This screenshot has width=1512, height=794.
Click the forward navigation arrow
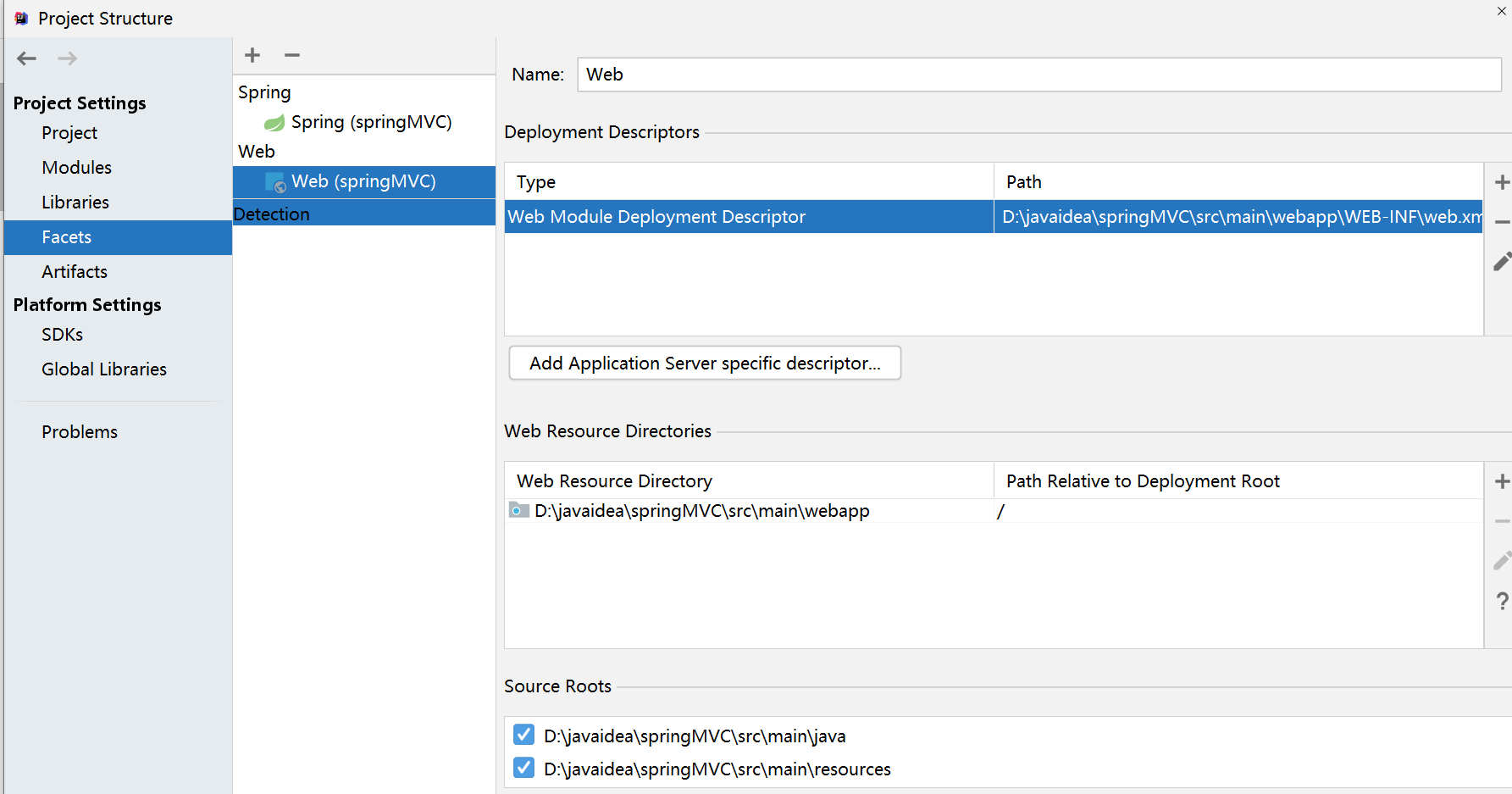(68, 58)
